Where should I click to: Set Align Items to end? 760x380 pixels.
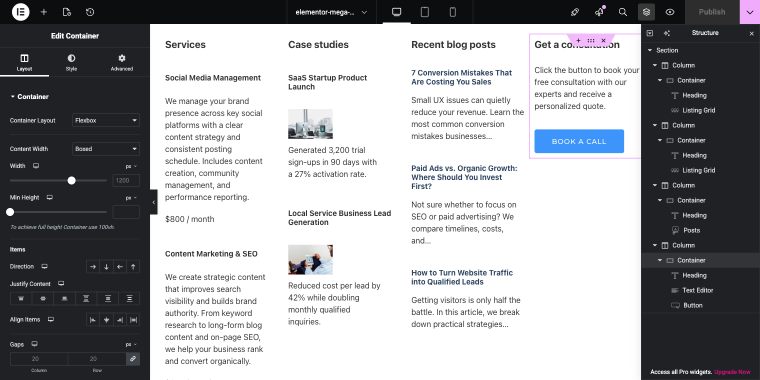coord(120,320)
